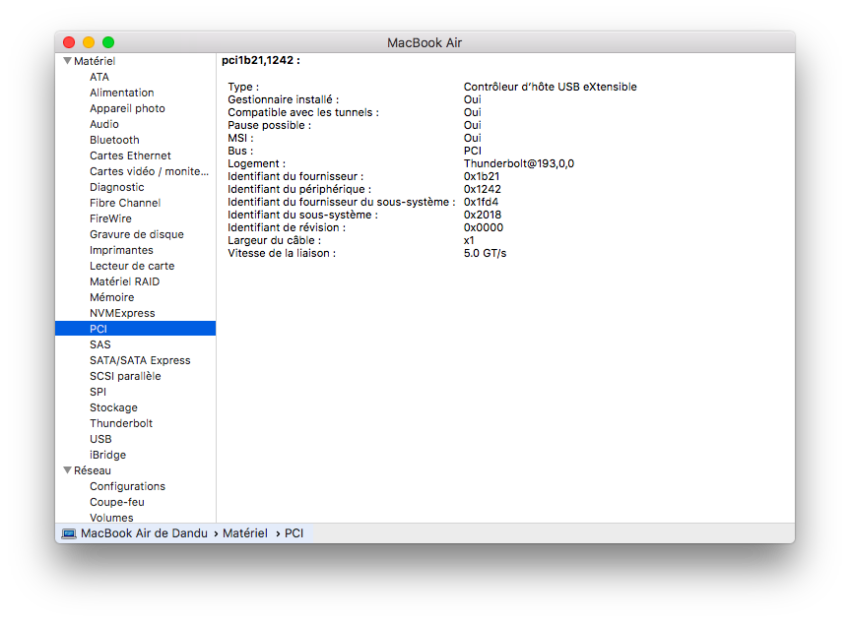This screenshot has width=850, height=622.
Task: Click the green full-screen button
Action: coord(108,42)
